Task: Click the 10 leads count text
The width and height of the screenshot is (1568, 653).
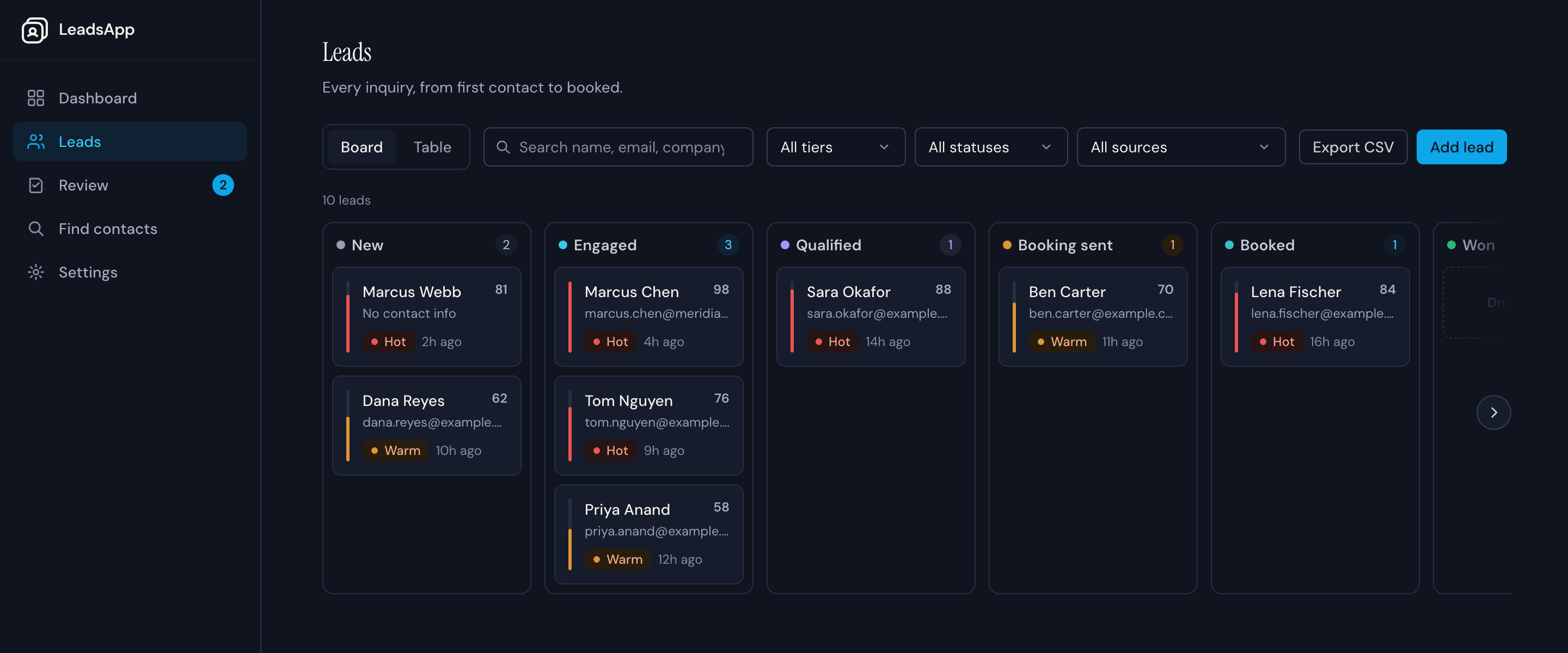Action: click(x=346, y=200)
